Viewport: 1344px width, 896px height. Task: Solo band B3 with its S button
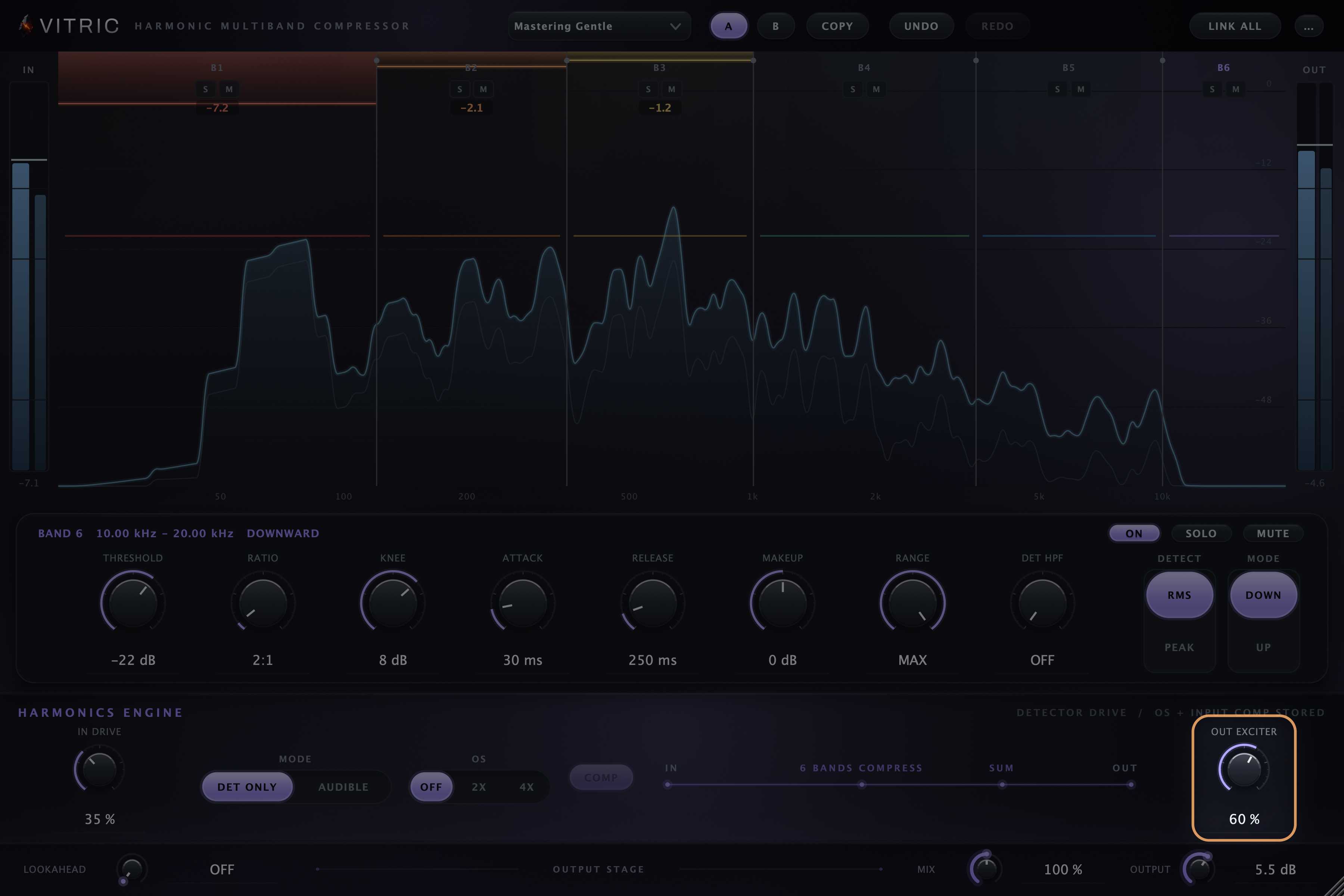[x=648, y=89]
